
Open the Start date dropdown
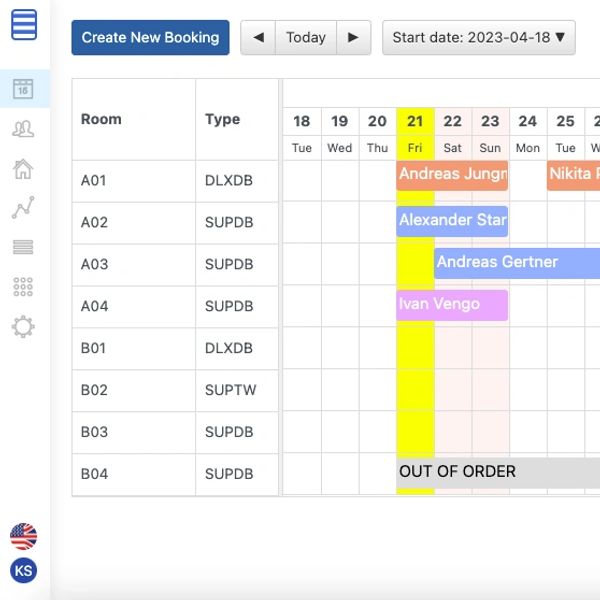(x=478, y=38)
